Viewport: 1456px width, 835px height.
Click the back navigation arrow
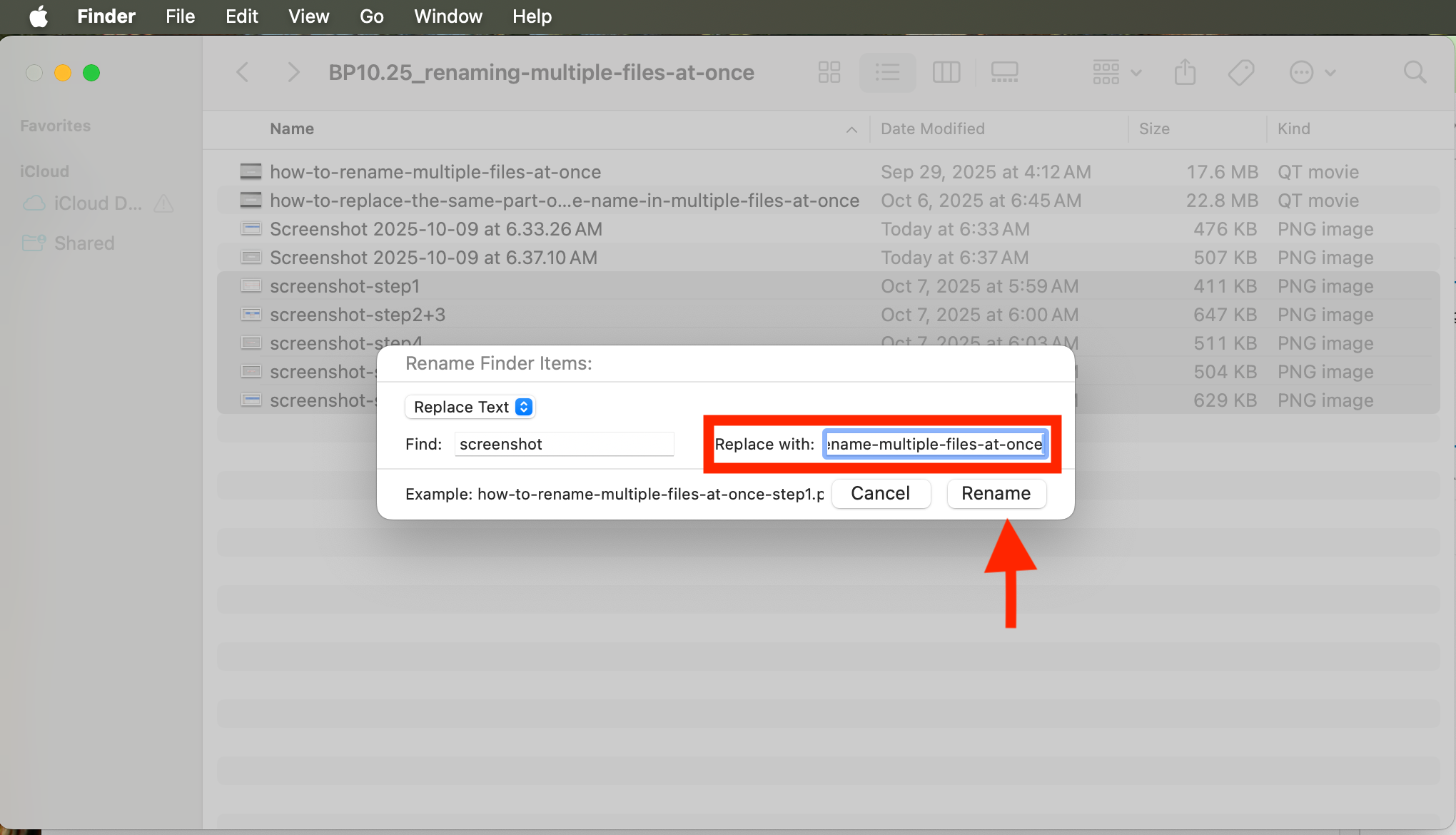click(243, 72)
